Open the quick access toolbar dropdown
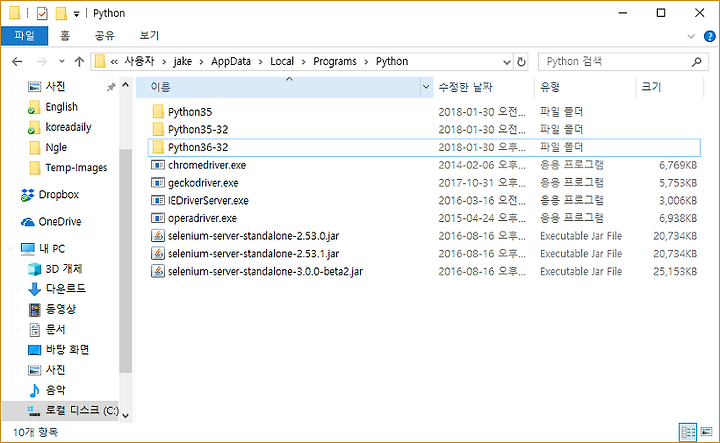 [x=76, y=14]
